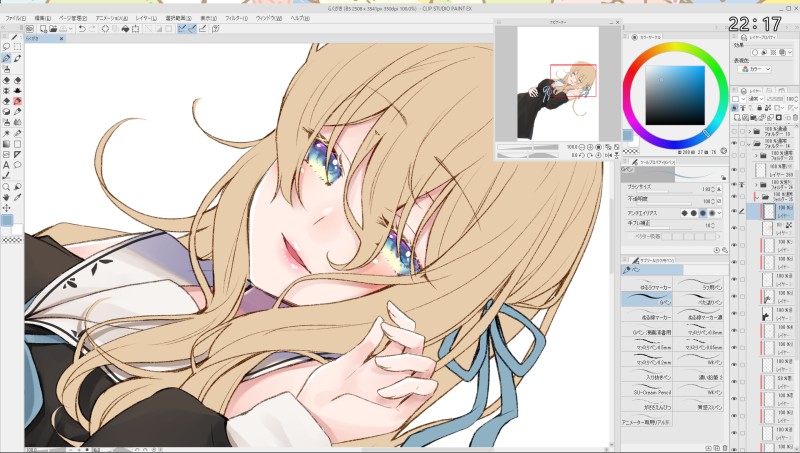Hide the フォルダー 14 folder
Image resolution: width=800 pixels, height=453 pixels.
pyautogui.click(x=734, y=143)
